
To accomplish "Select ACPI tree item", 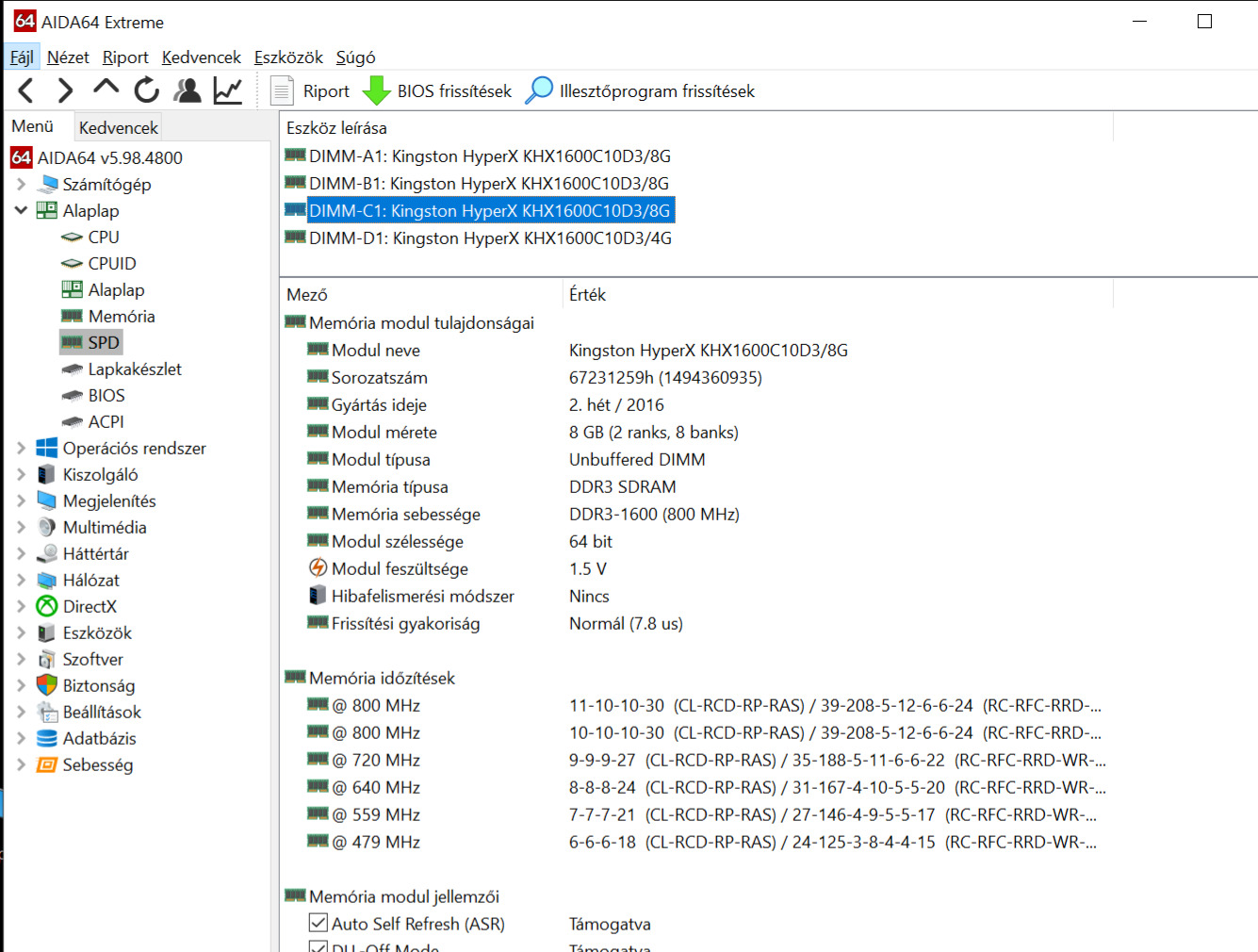I will tap(92, 421).
